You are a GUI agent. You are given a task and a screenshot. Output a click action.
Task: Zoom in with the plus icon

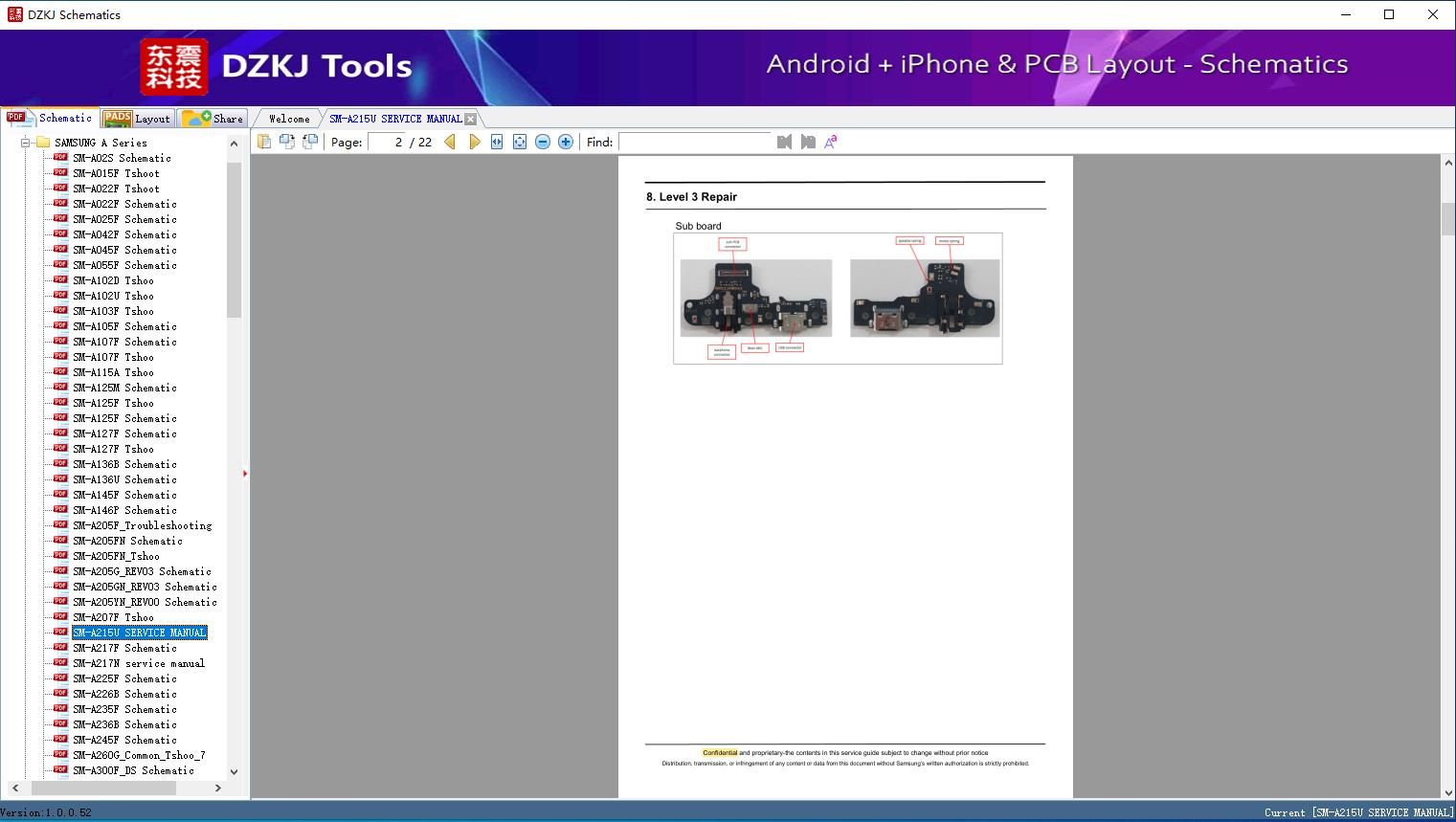click(x=566, y=142)
